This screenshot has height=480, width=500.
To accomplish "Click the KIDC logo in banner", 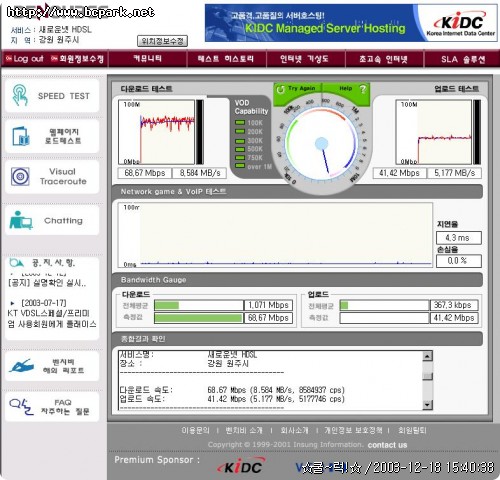I will [461, 23].
